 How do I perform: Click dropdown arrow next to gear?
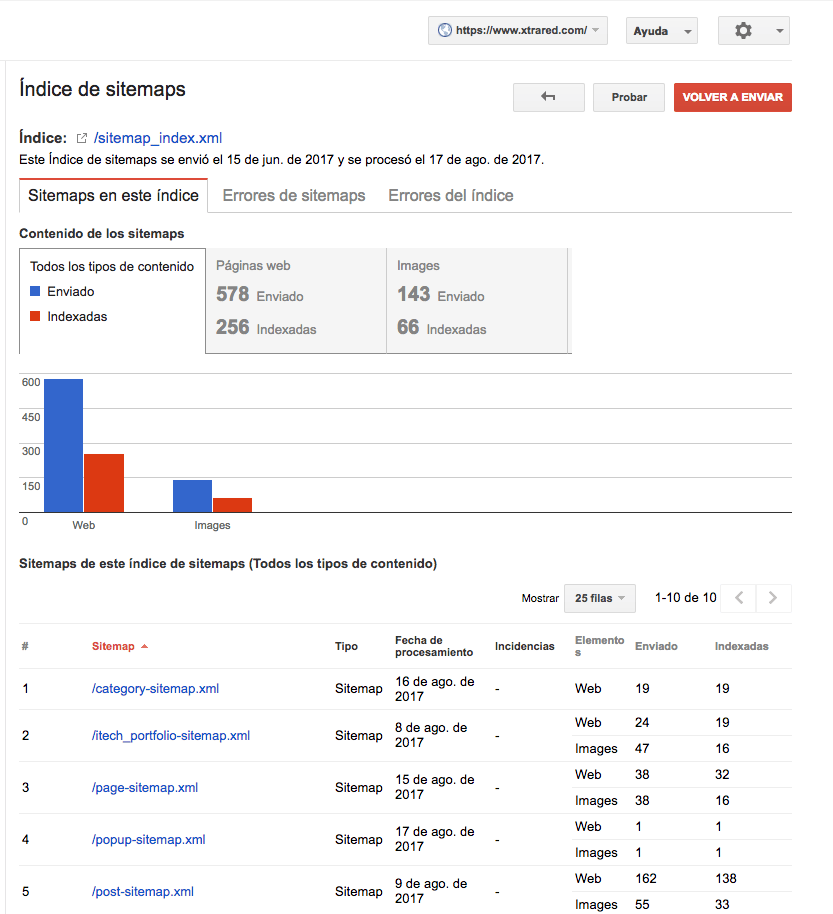tap(779, 31)
